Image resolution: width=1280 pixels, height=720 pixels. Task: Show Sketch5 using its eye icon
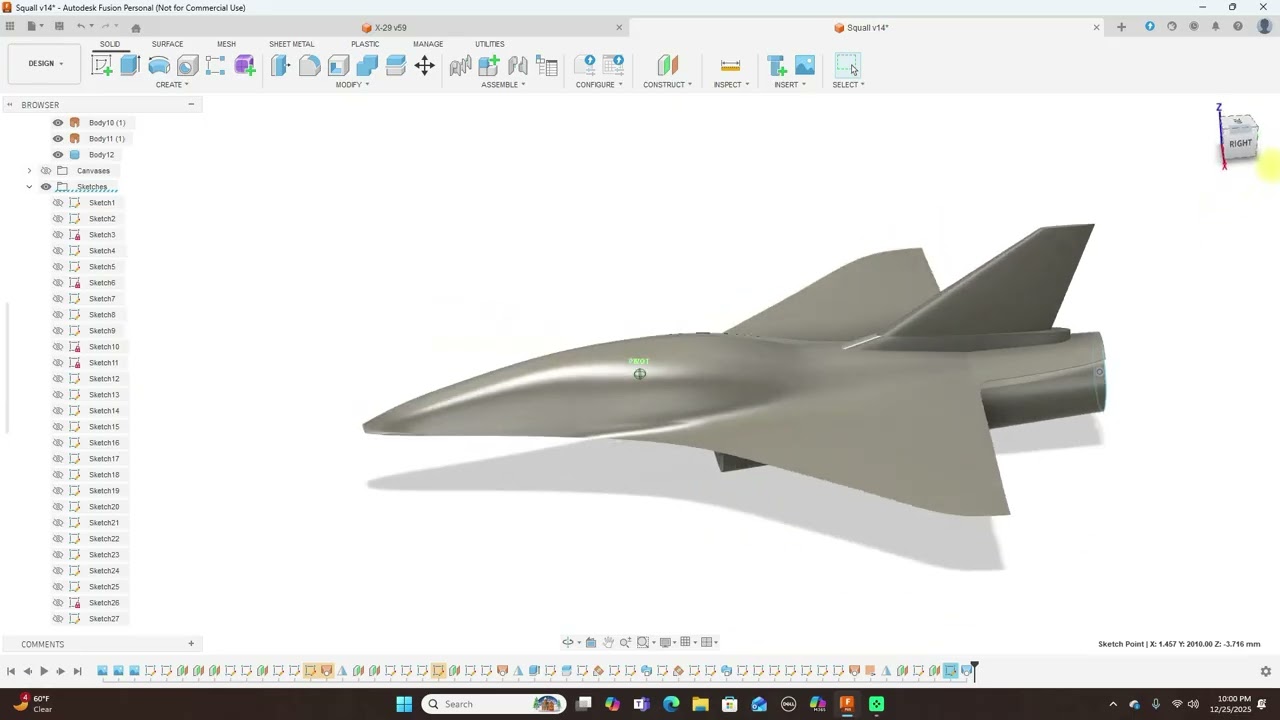[x=58, y=267]
